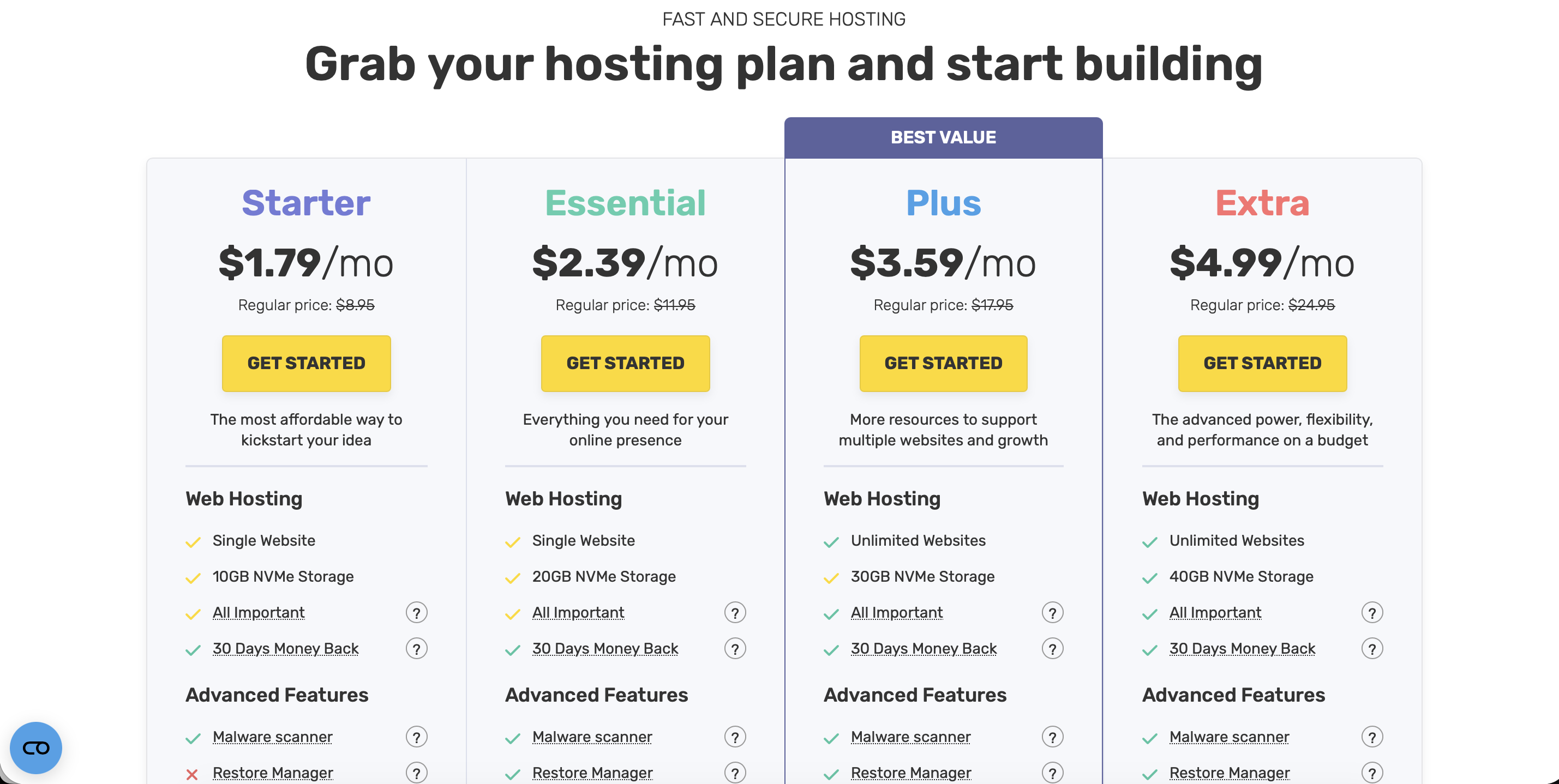Screen dimensions: 1559x784
Task: Click help icon beside Essential Malware scanner
Action: coord(735,737)
